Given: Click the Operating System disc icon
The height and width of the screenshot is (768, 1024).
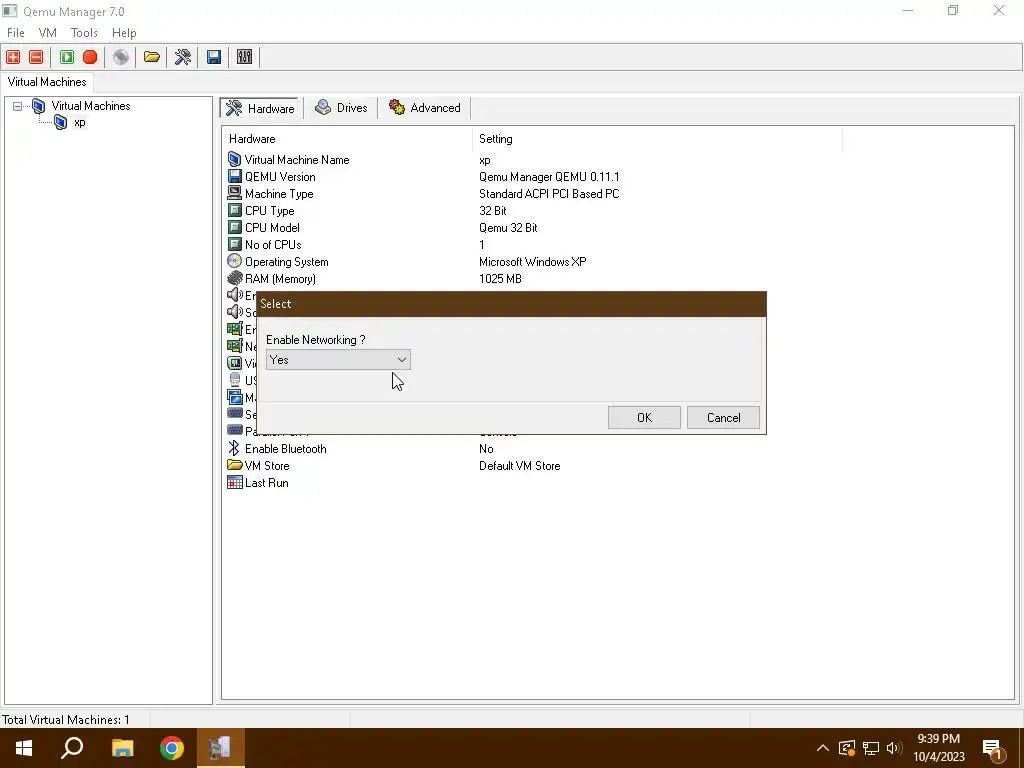Looking at the screenshot, I should 234,261.
